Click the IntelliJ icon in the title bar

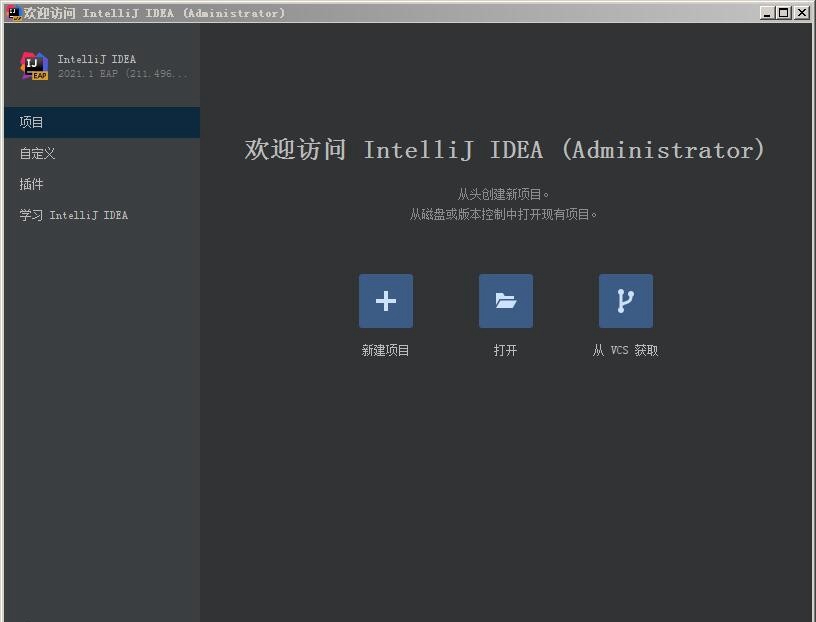pos(14,12)
